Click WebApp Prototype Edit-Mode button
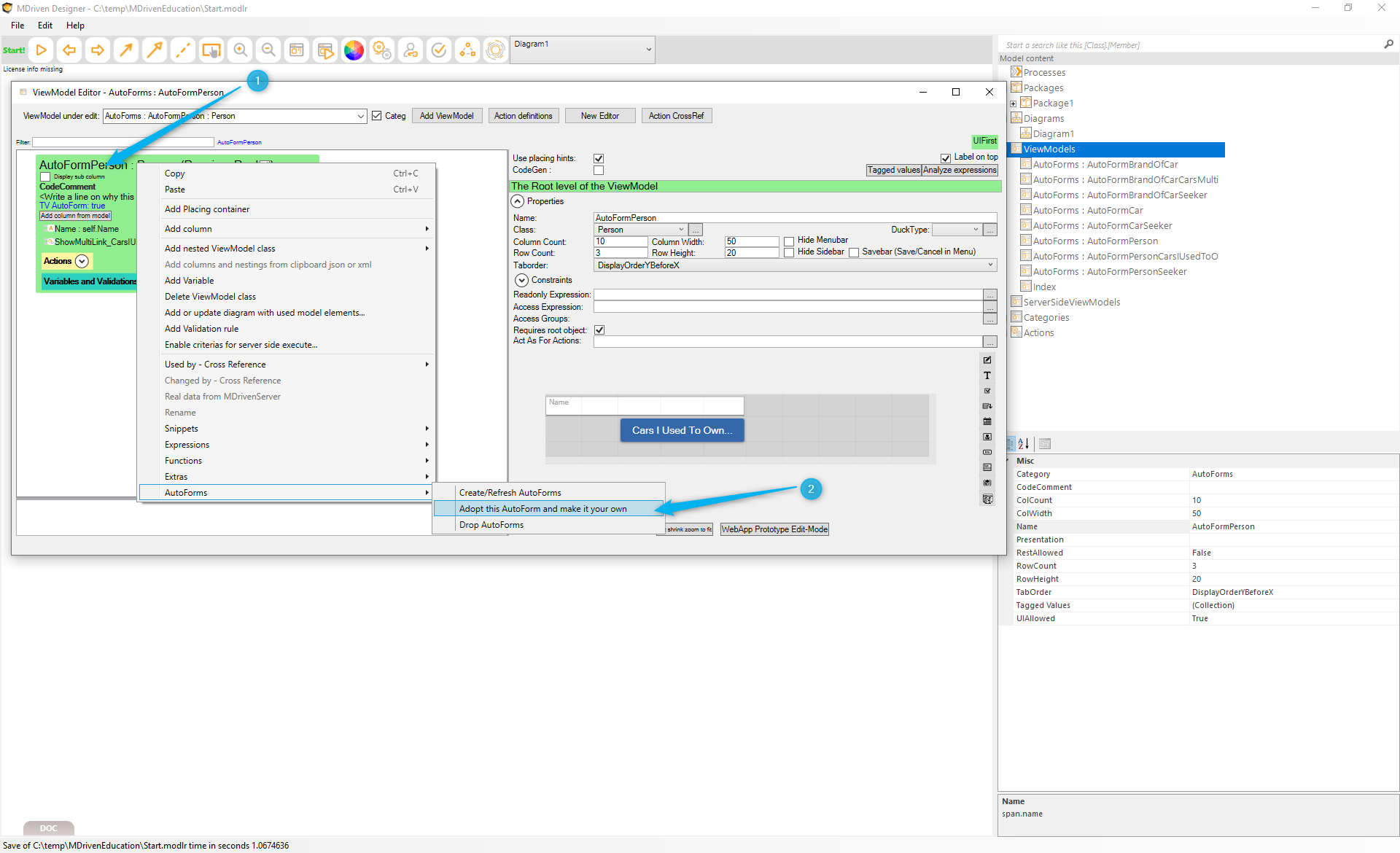The width and height of the screenshot is (1400, 853). click(774, 529)
